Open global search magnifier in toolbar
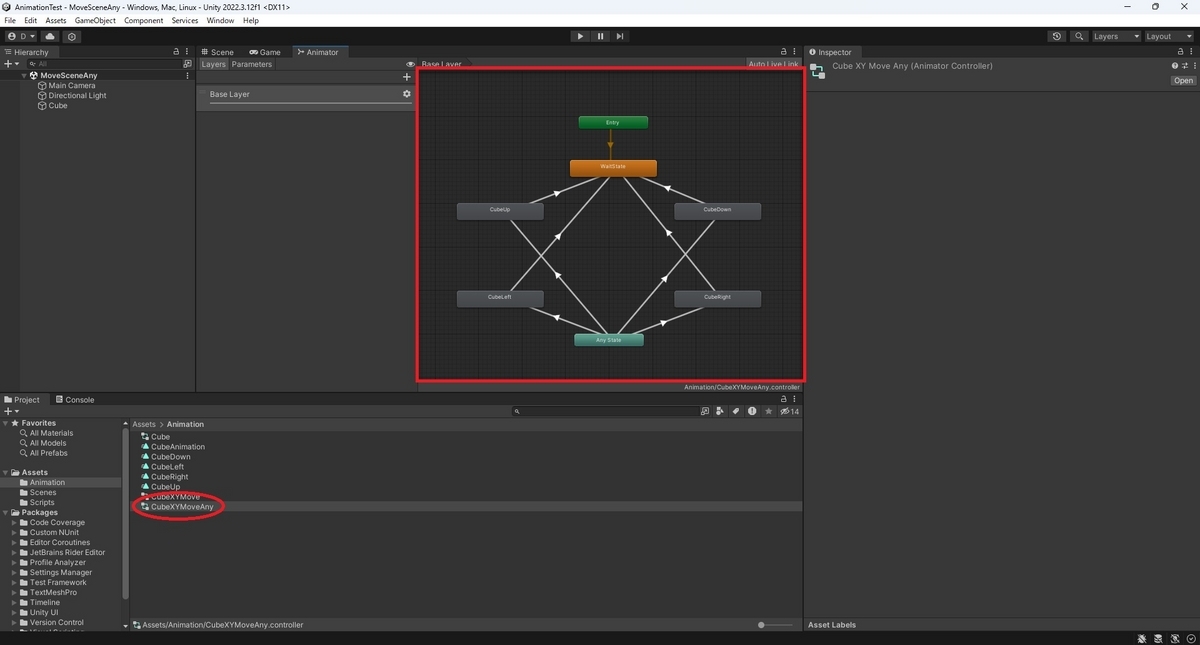The width and height of the screenshot is (1200, 645). click(x=1079, y=36)
